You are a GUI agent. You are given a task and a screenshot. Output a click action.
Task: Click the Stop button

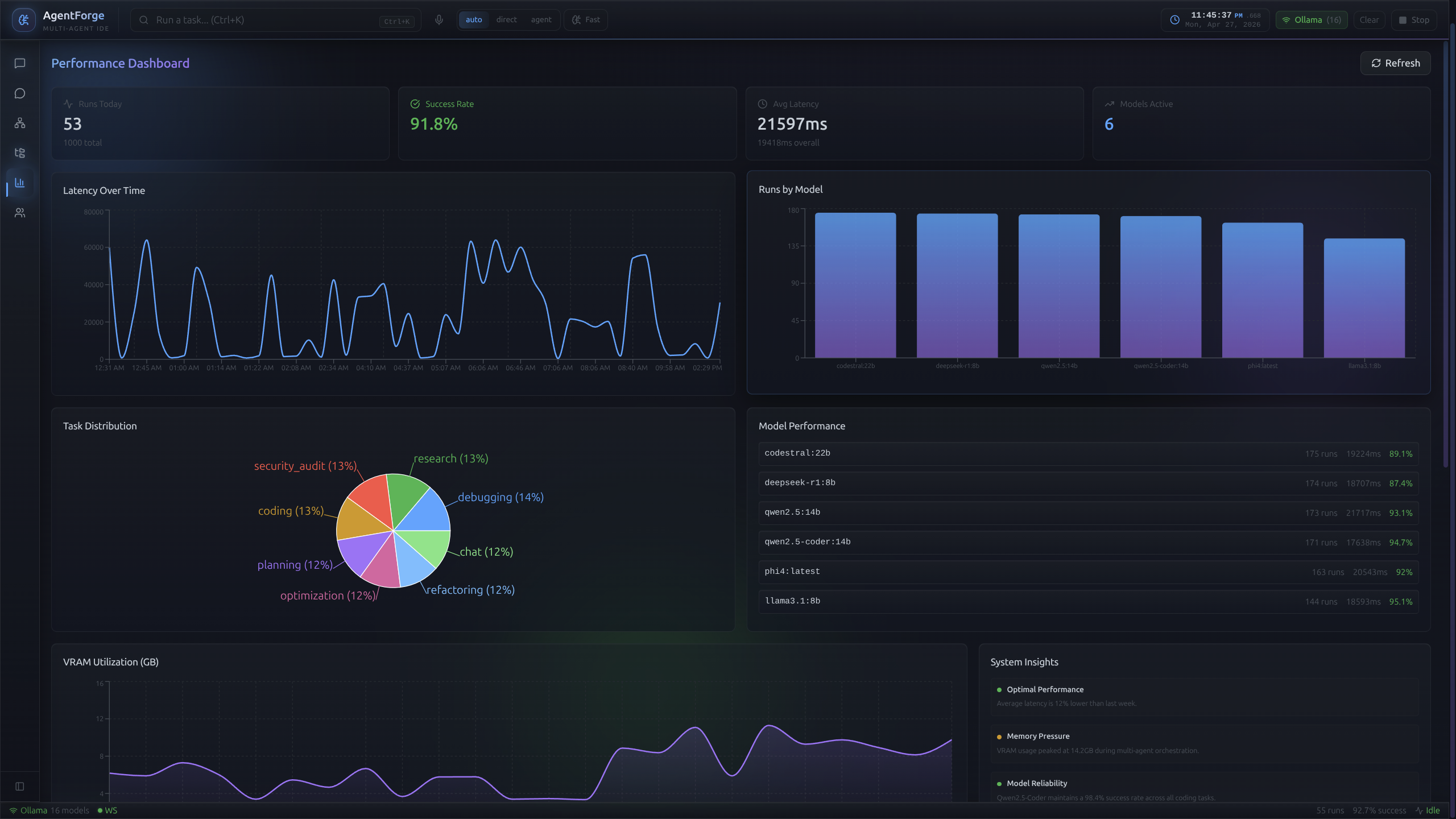point(1414,20)
